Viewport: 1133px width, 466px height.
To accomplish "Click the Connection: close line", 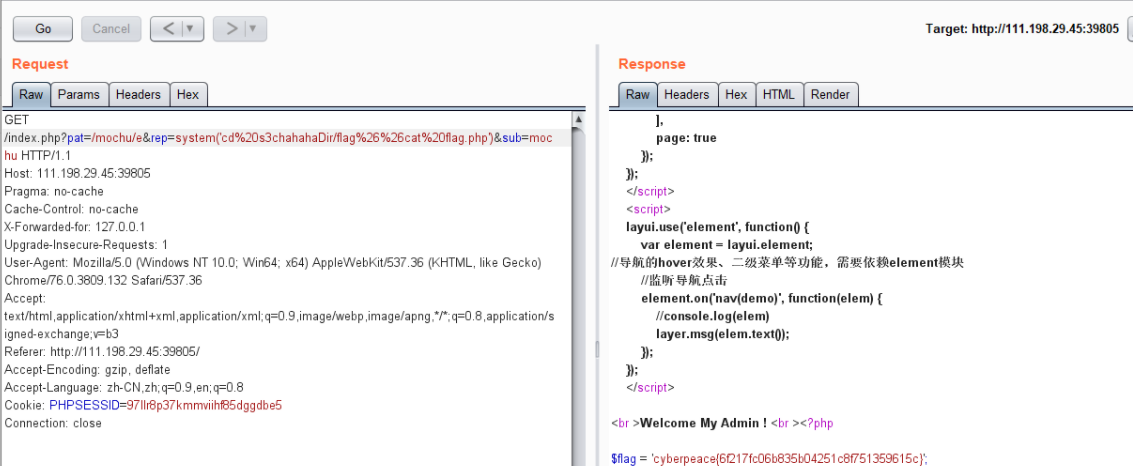I will tap(53, 423).
